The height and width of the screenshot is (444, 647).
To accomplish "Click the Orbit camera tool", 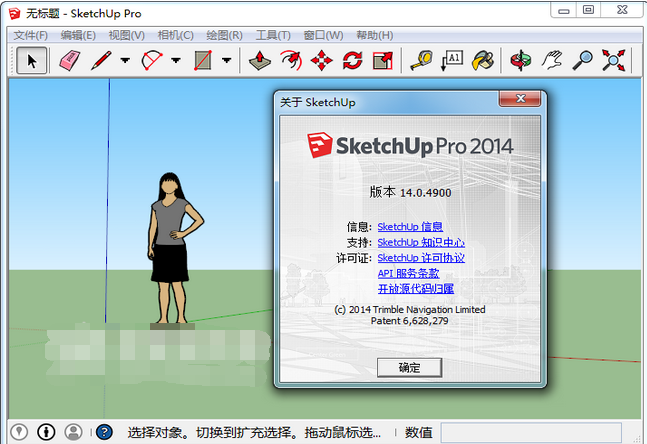I will 521,60.
